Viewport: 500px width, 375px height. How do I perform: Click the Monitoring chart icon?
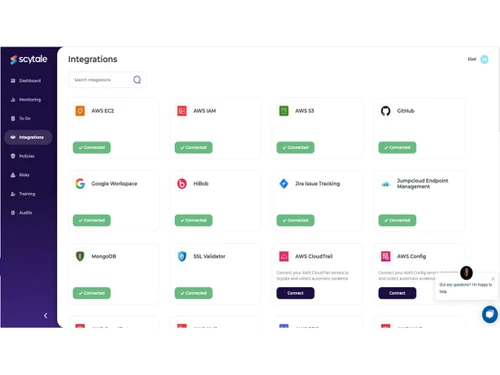click(13, 100)
